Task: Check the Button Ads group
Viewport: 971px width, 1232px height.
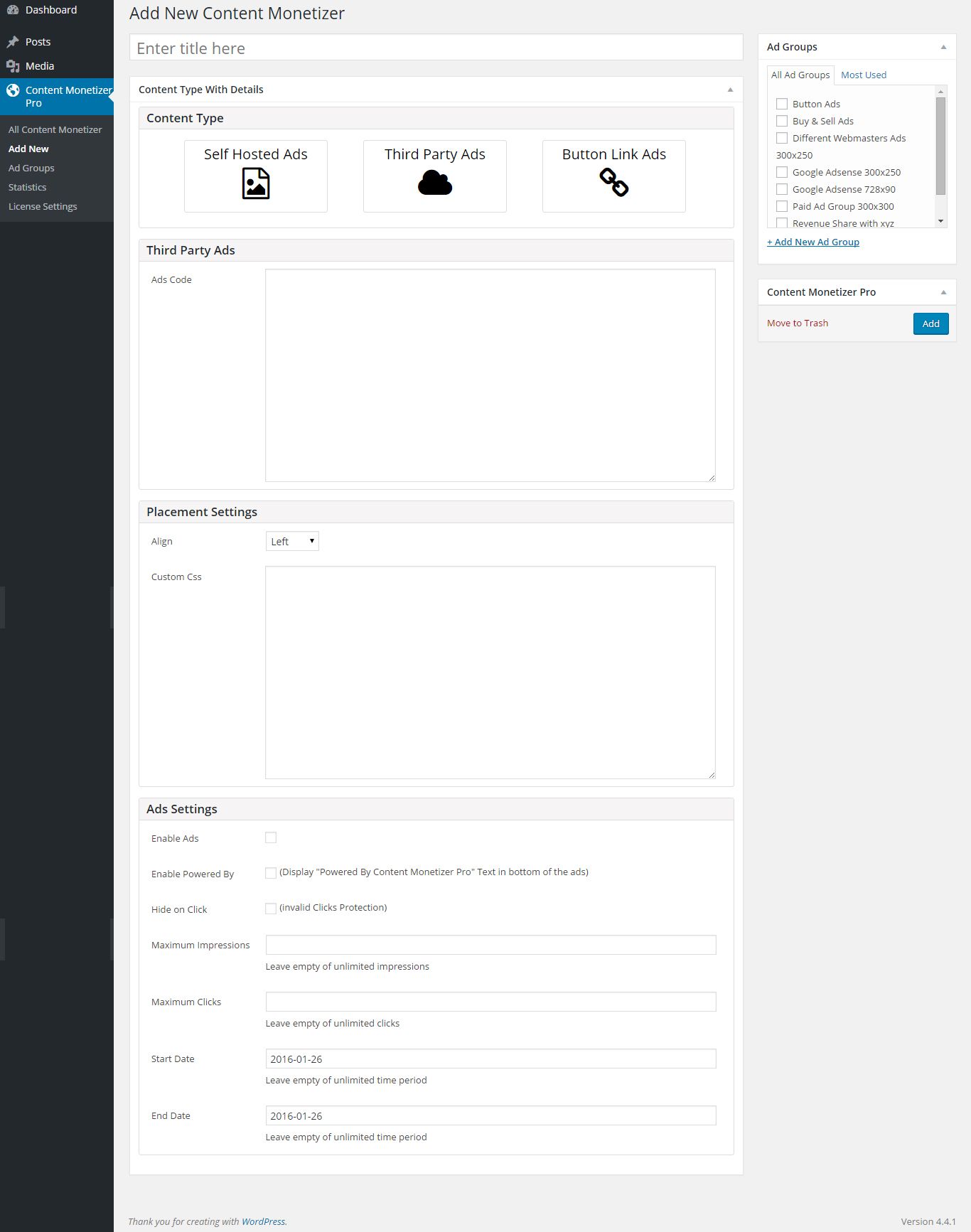Action: [782, 104]
